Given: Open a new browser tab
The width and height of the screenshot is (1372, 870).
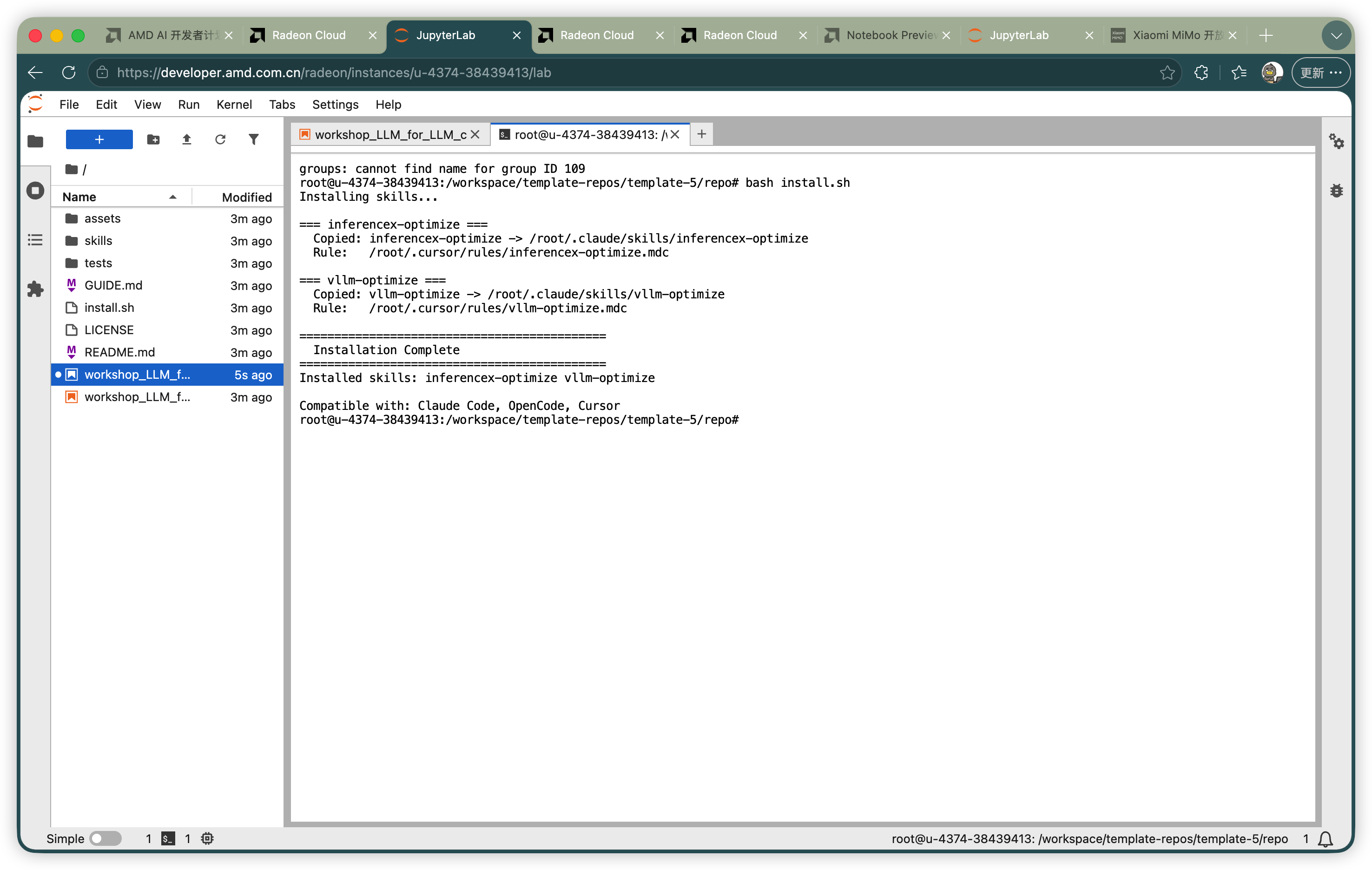Looking at the screenshot, I should 1266,35.
